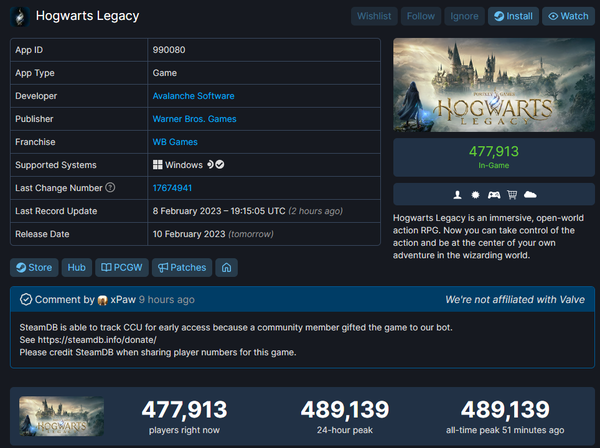Click the steamdb.info/donate URL text
The width and height of the screenshot is (600, 448).
point(97,340)
